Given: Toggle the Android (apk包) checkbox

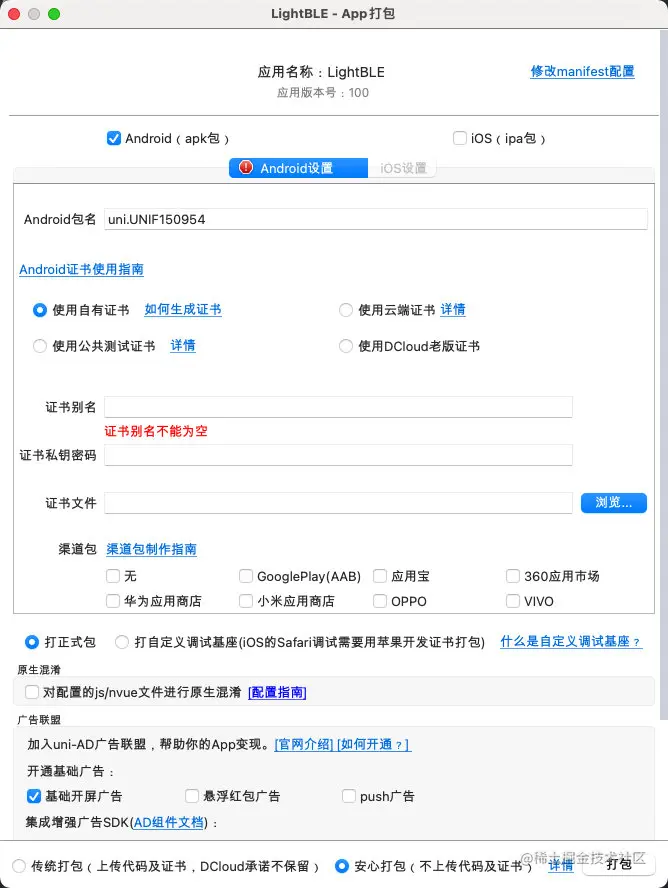Looking at the screenshot, I should (114, 138).
